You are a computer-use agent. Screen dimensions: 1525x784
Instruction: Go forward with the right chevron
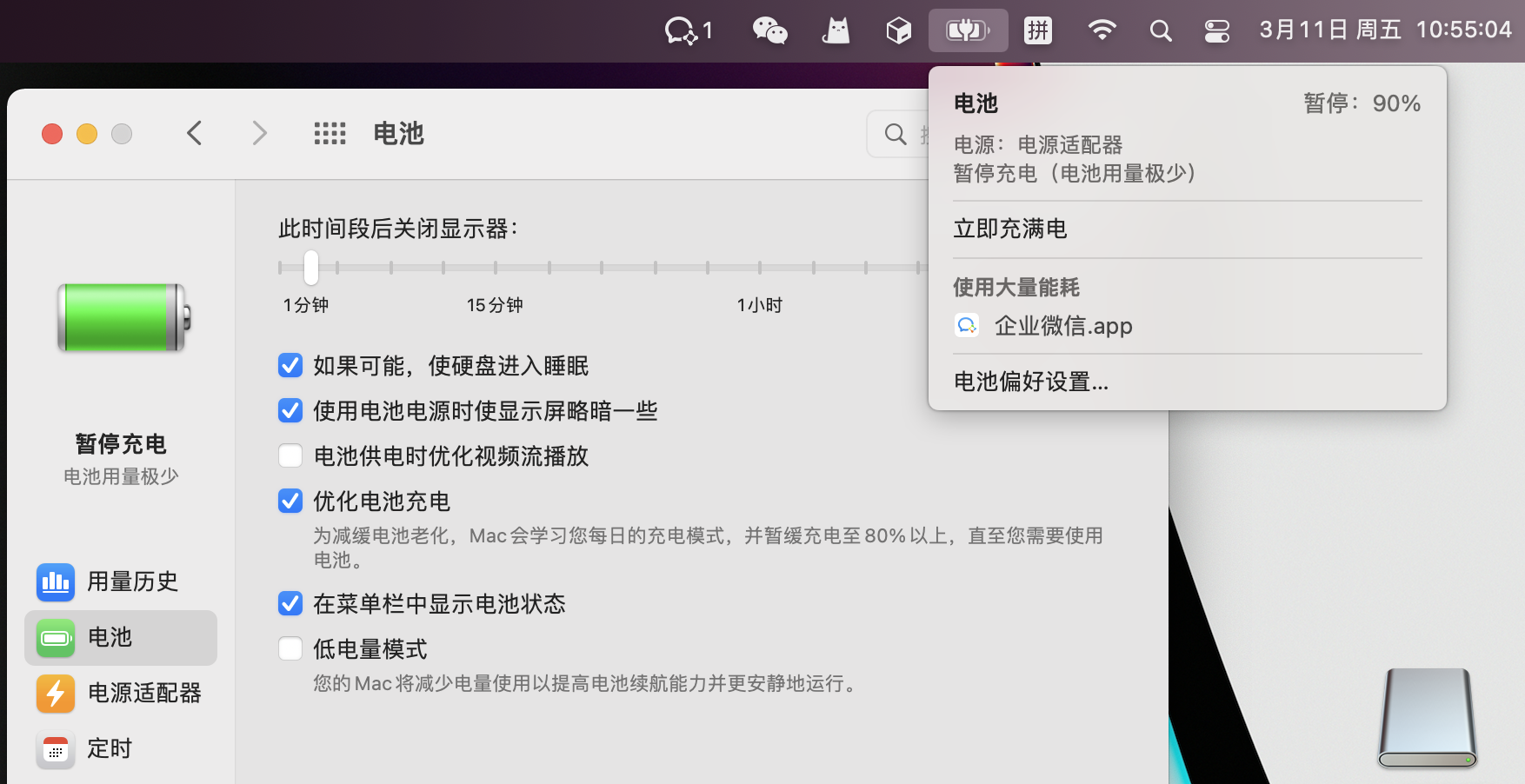pos(259,133)
